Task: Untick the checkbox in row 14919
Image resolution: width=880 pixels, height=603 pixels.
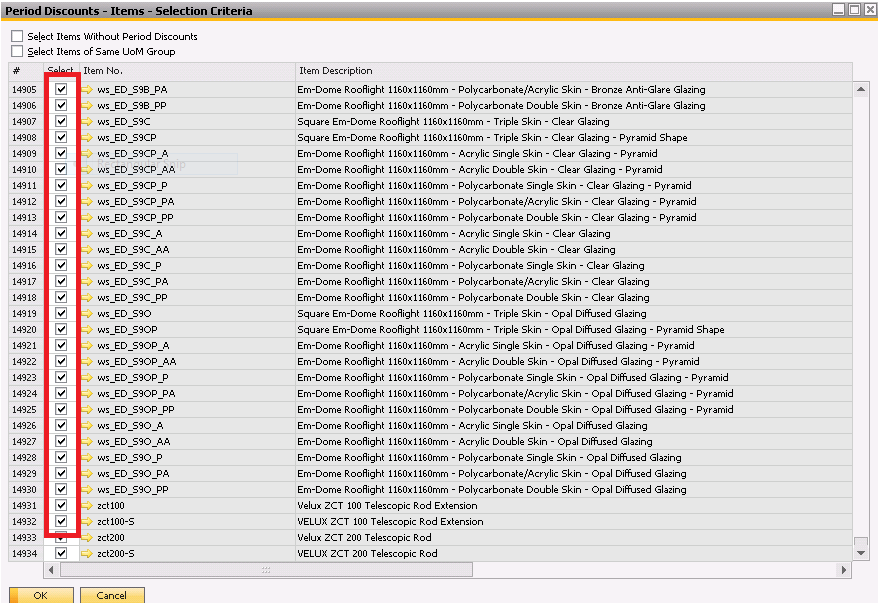Action: pyautogui.click(x=61, y=313)
